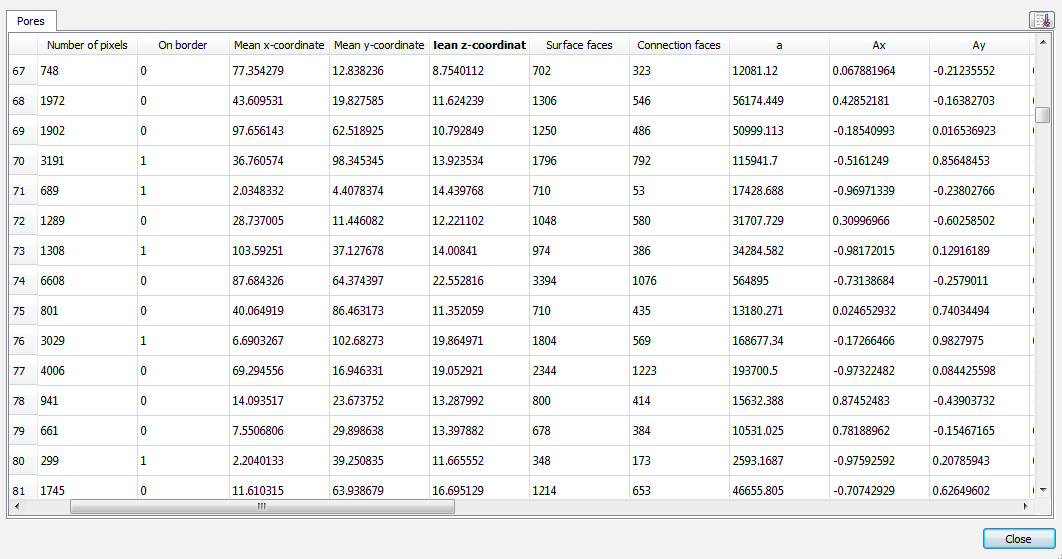Screen dimensions: 1062x559
Task: Select cell with pixel count 6608
Action: pyautogui.click(x=87, y=281)
